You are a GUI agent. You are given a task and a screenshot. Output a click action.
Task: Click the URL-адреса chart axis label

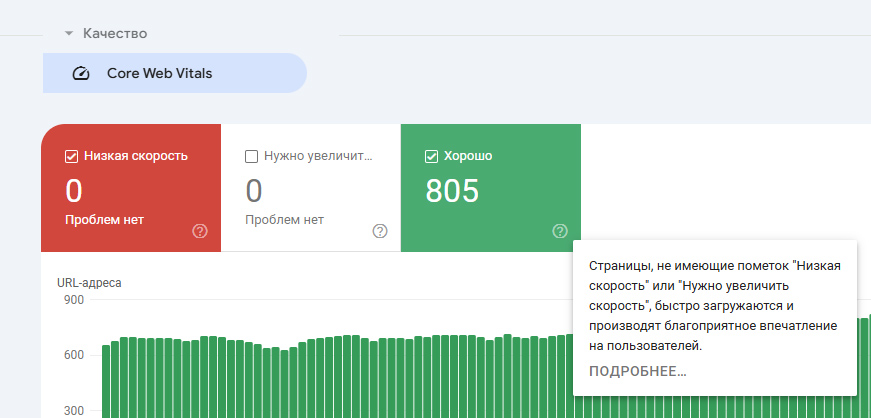click(89, 283)
